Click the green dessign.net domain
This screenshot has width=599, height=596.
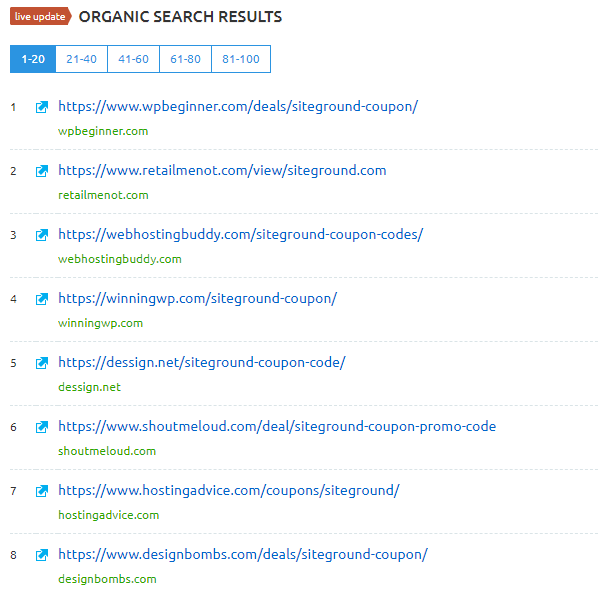click(x=89, y=387)
